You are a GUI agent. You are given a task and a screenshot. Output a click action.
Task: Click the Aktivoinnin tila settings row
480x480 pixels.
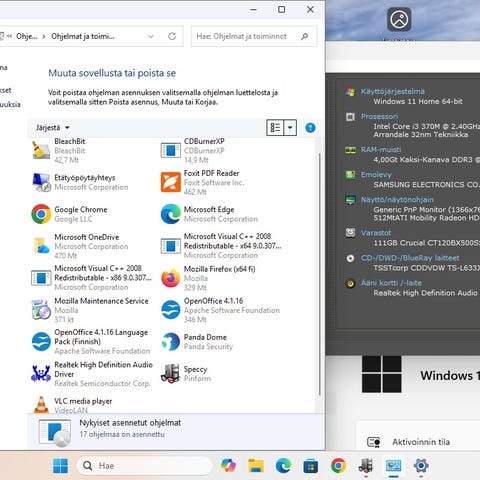tap(418, 442)
